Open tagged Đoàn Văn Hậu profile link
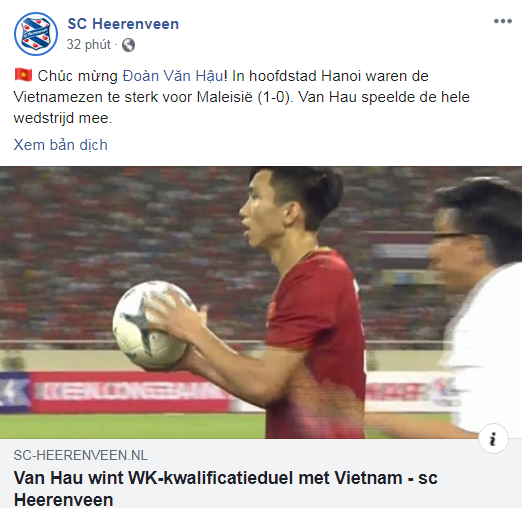Image resolution: width=522 pixels, height=508 pixels. (x=175, y=76)
